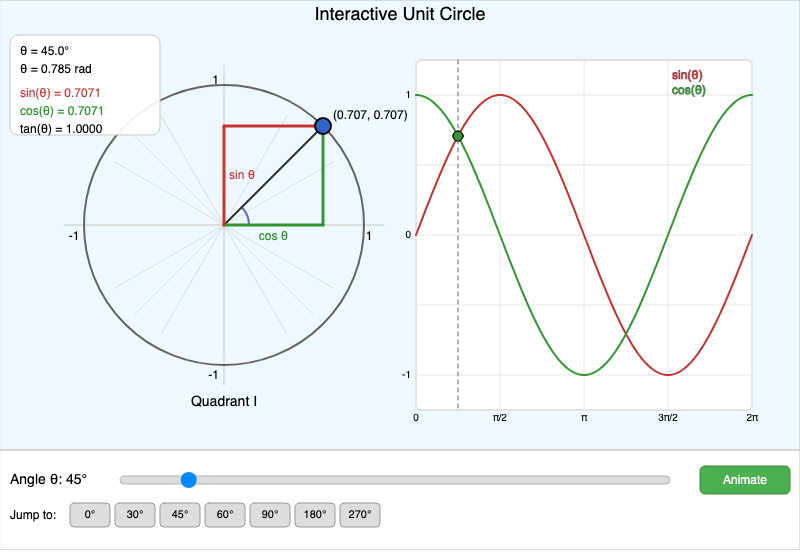The height and width of the screenshot is (552, 800).
Task: Click the Quadrant I label
Action: [223, 401]
